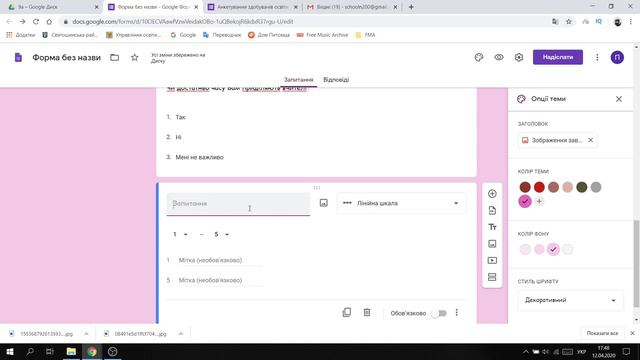Image resolution: width=640 pixels, height=360 pixels.
Task: Select dark red theme color swatch
Action: click(525, 187)
